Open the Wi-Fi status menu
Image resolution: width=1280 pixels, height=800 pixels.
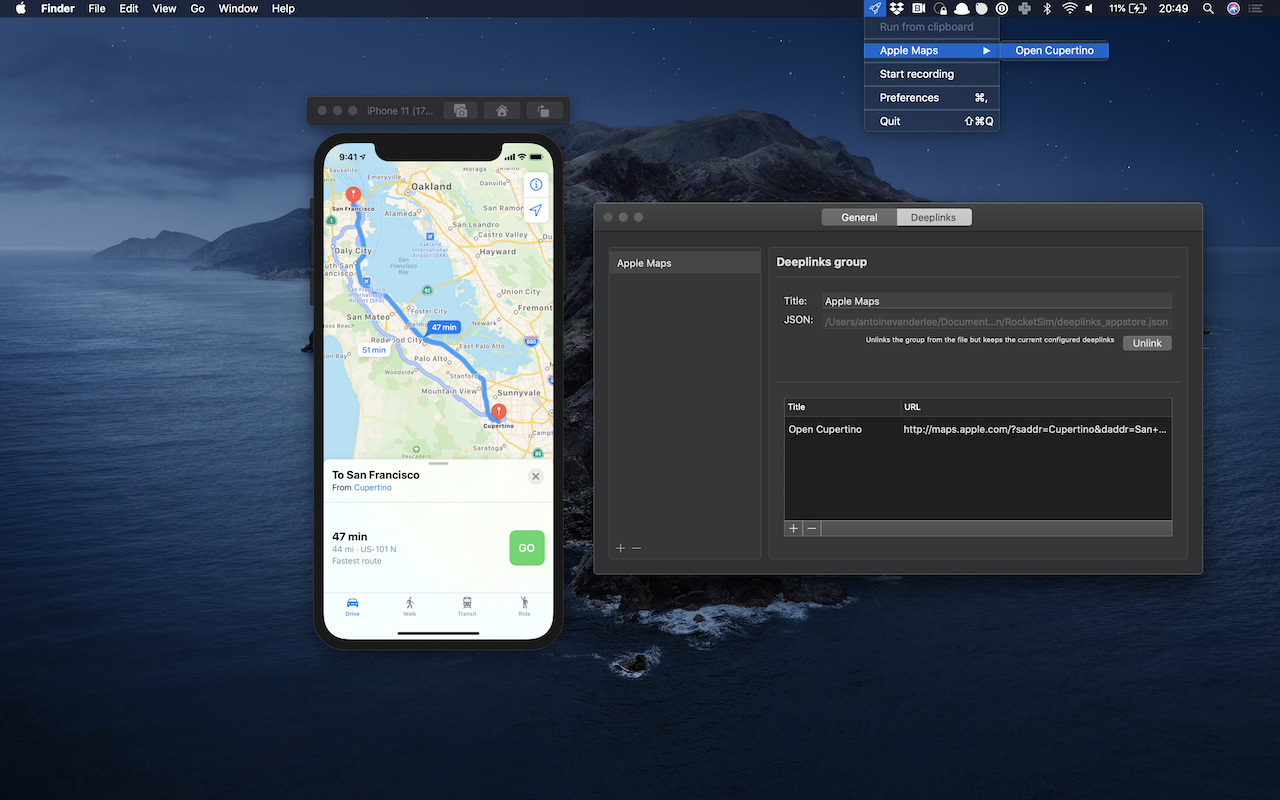click(1069, 8)
